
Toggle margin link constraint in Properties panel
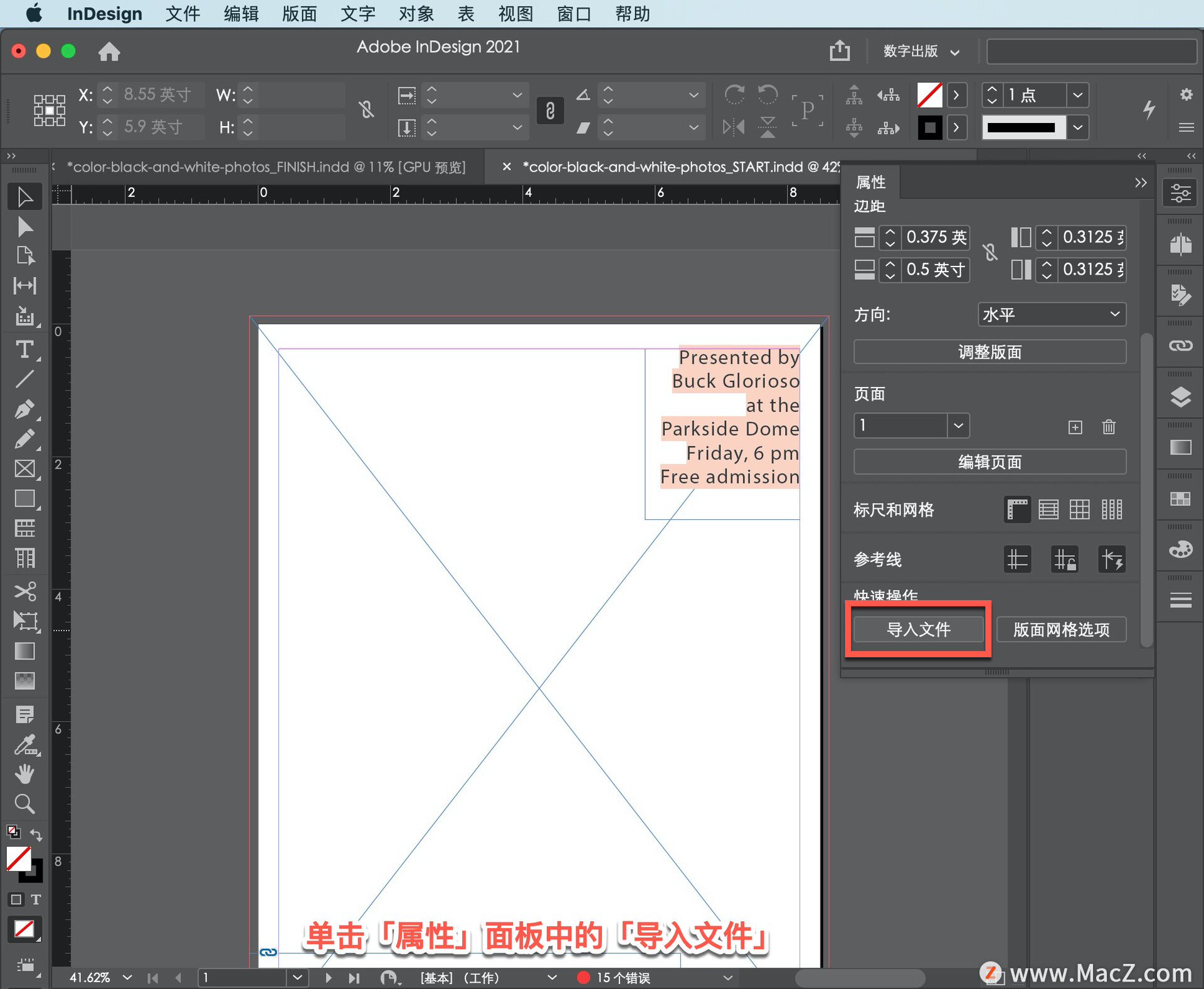point(990,253)
